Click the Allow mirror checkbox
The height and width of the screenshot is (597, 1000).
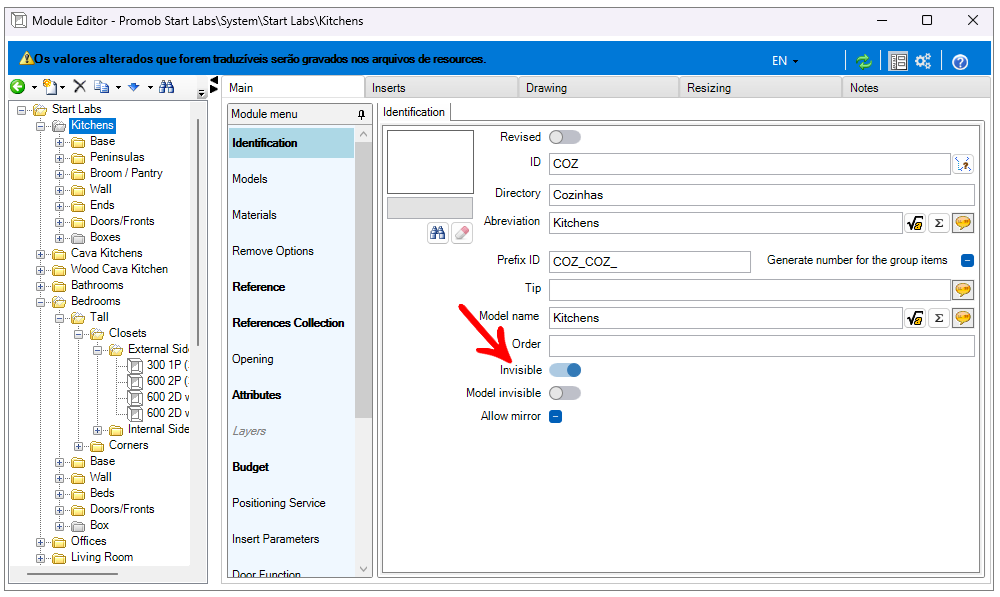point(556,416)
